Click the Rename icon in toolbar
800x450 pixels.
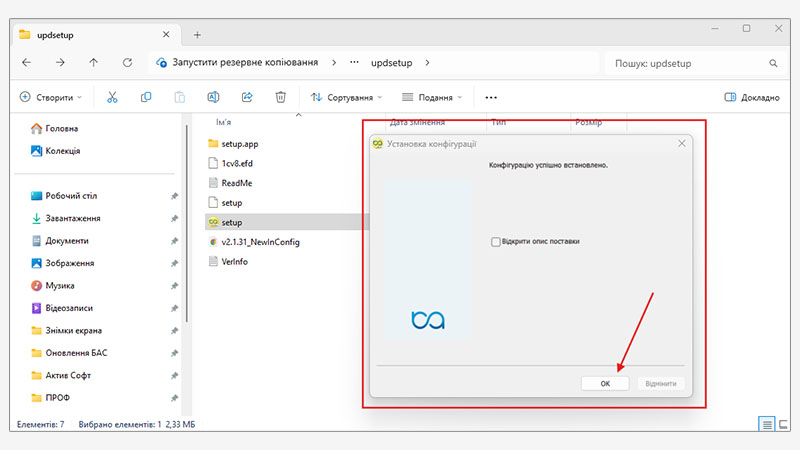pos(213,97)
